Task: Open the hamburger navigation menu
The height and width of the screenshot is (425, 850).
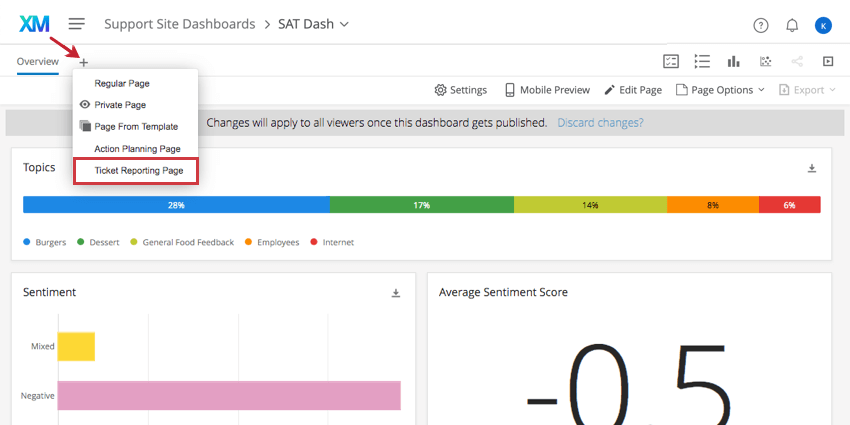Action: click(x=76, y=23)
